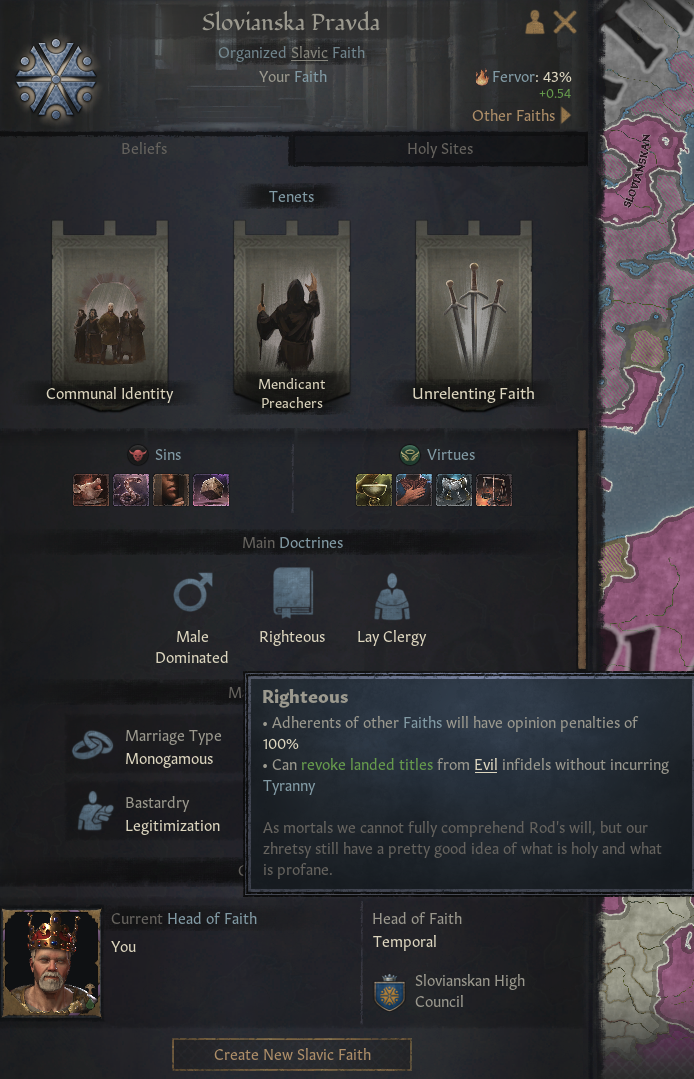The height and width of the screenshot is (1079, 694).
Task: Switch to the Holy Sites tab
Action: [440, 149]
